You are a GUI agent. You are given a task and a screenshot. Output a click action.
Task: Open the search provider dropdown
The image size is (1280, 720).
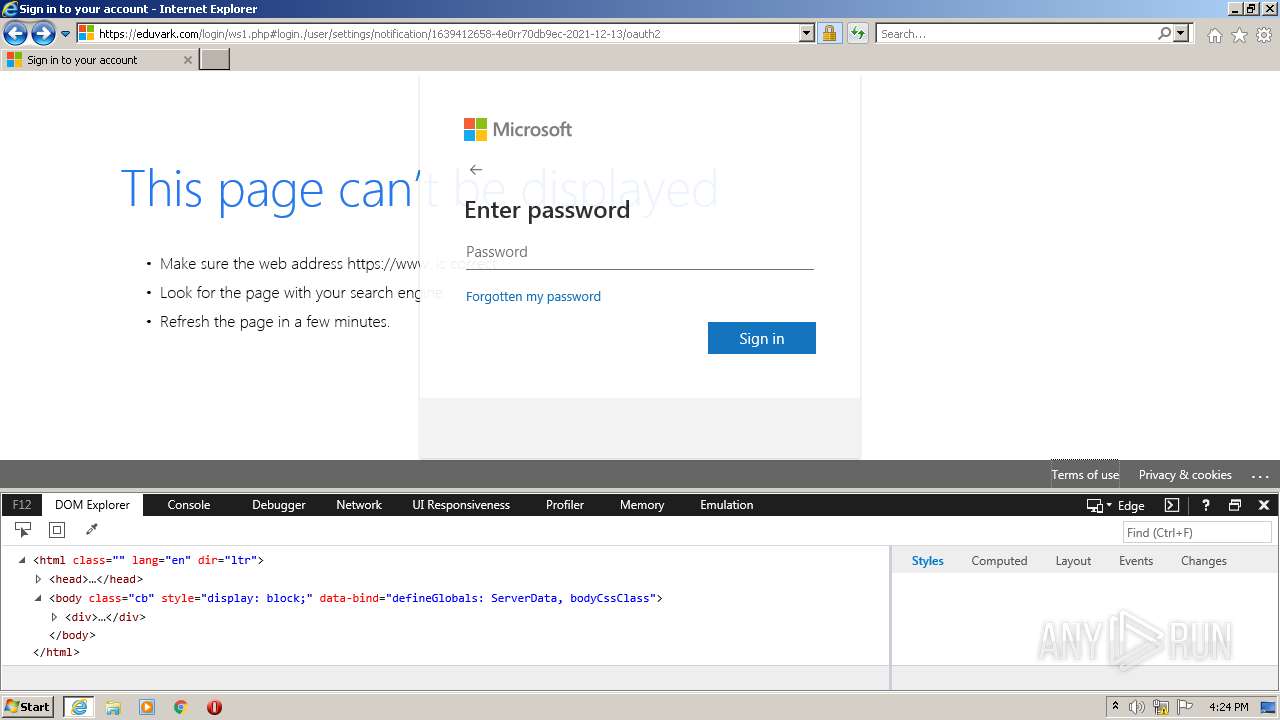(x=1182, y=34)
